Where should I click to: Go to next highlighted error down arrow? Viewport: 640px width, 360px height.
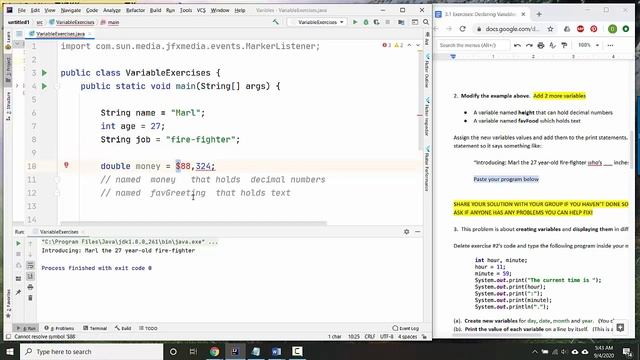(418, 45)
